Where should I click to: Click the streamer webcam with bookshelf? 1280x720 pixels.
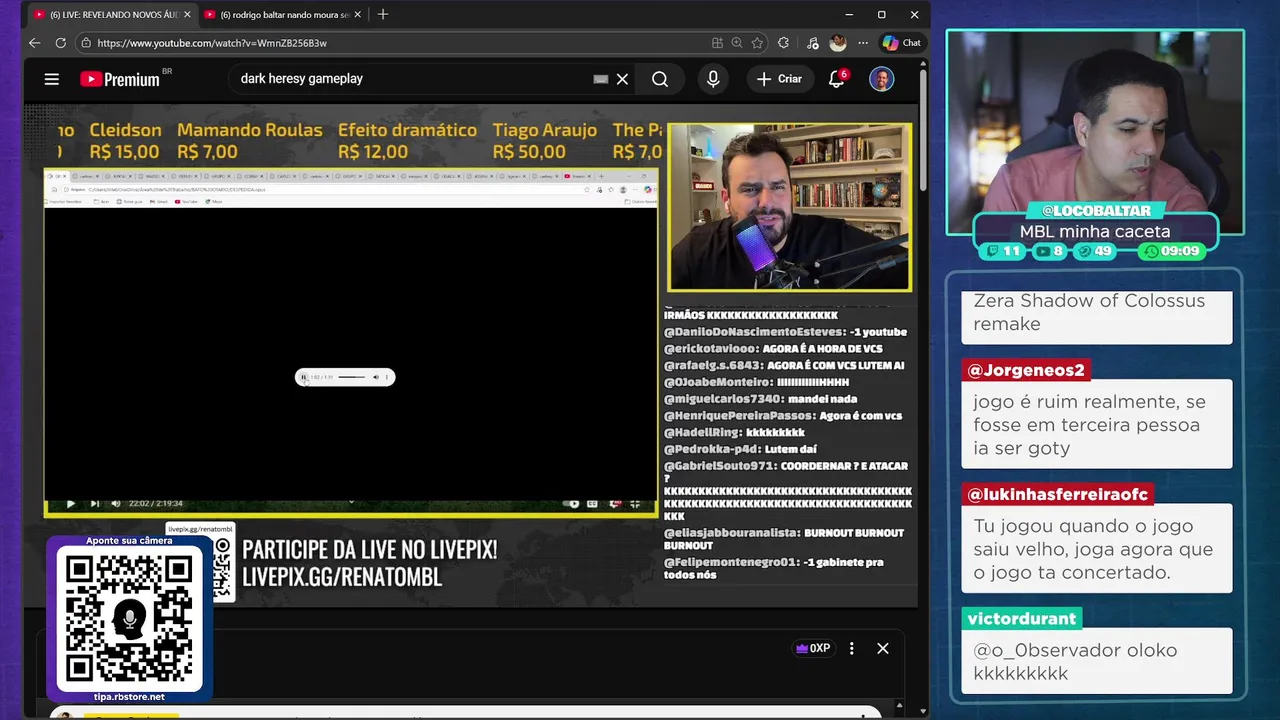790,208
